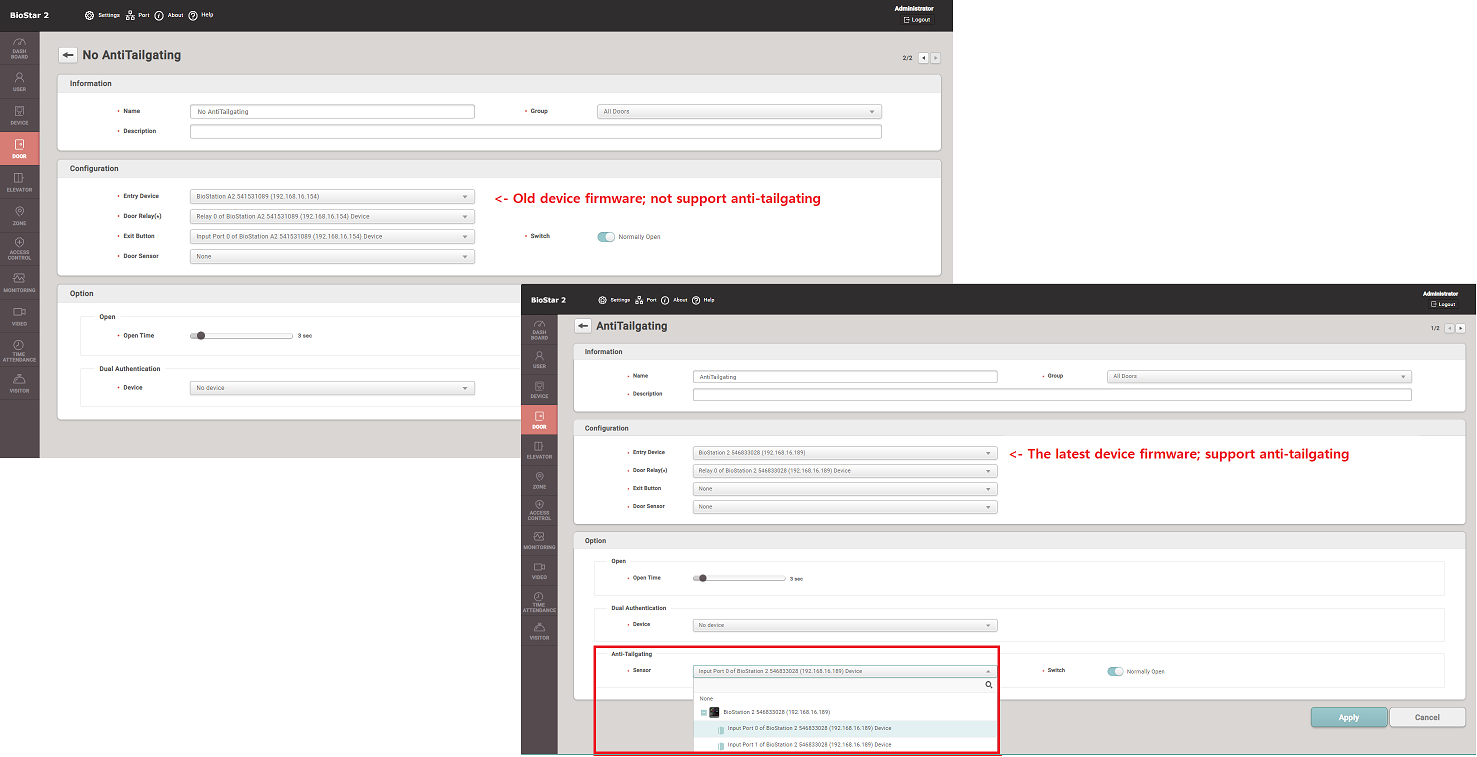
Task: Open Port menu in AntiTailgating window
Action: click(646, 300)
